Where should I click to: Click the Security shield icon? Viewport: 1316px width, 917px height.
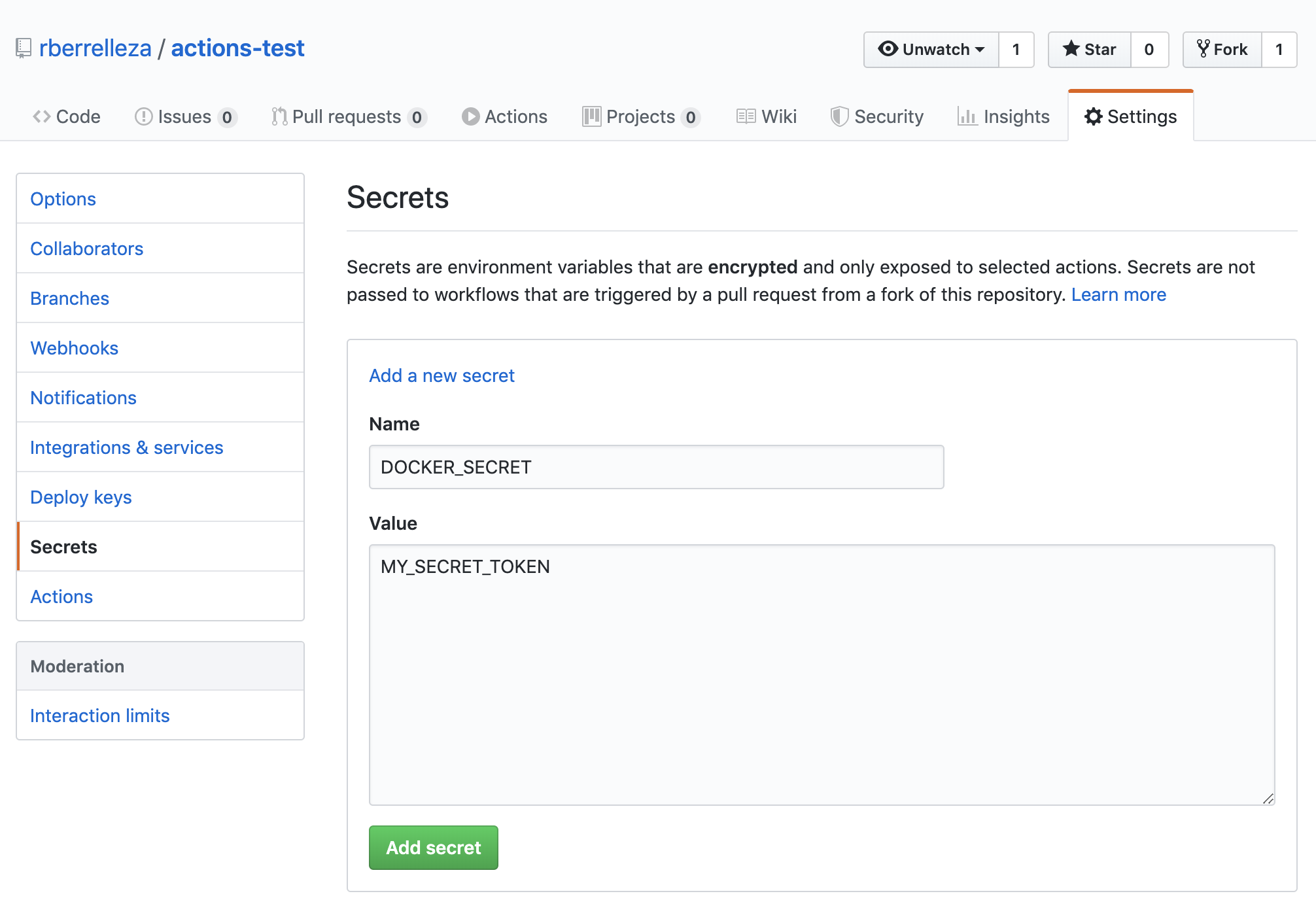[x=838, y=117]
